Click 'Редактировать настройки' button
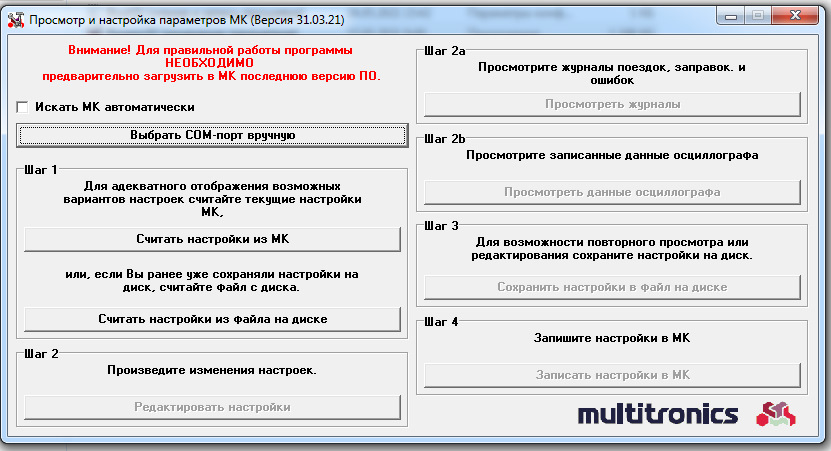Screen dimensions: 831x451 pos(213,407)
